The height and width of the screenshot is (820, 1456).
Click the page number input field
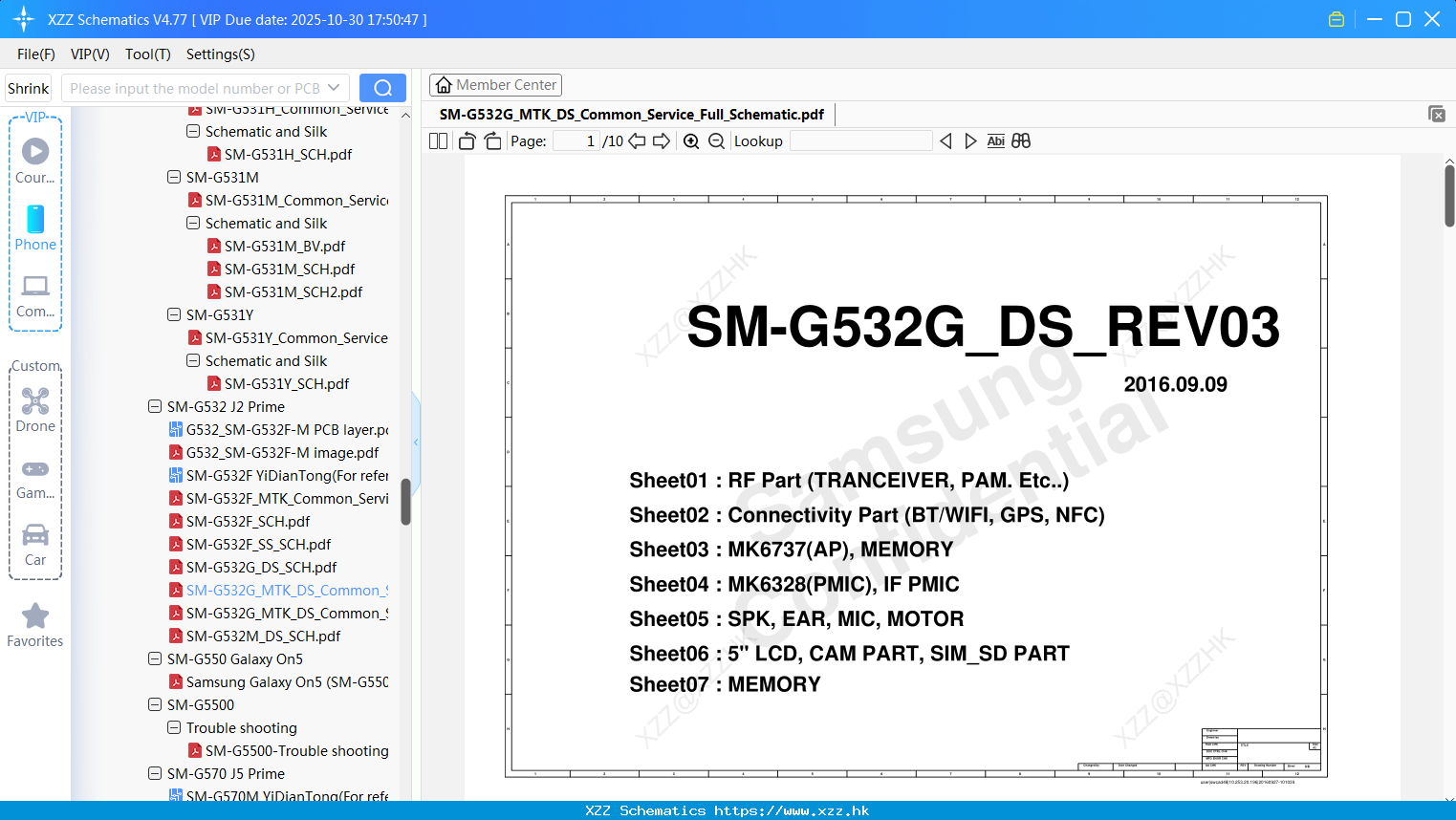coord(576,141)
